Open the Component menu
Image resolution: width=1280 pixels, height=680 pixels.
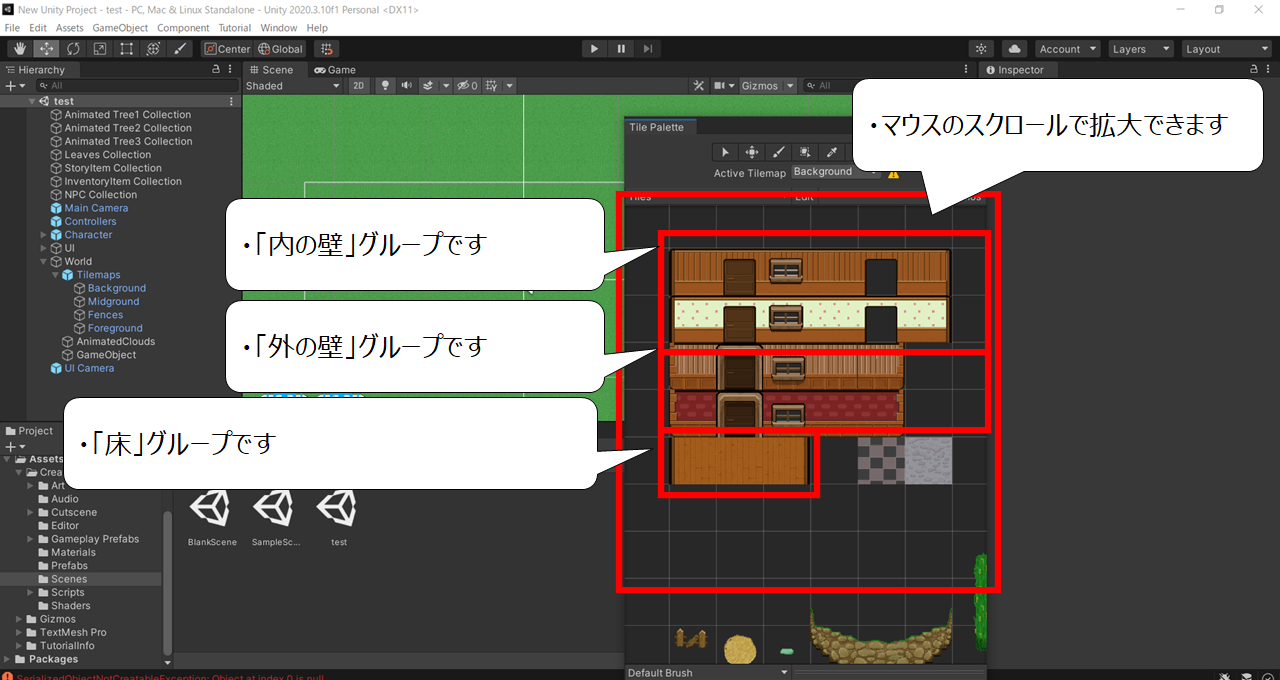(183, 28)
